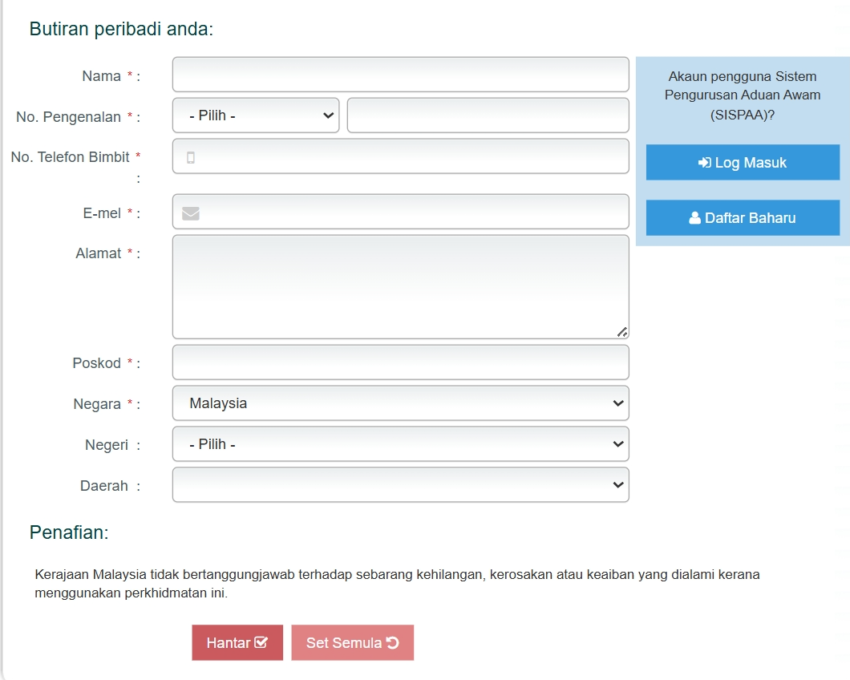Click the Log Masuk button
Screen dimensions: 850x680
coord(742,163)
